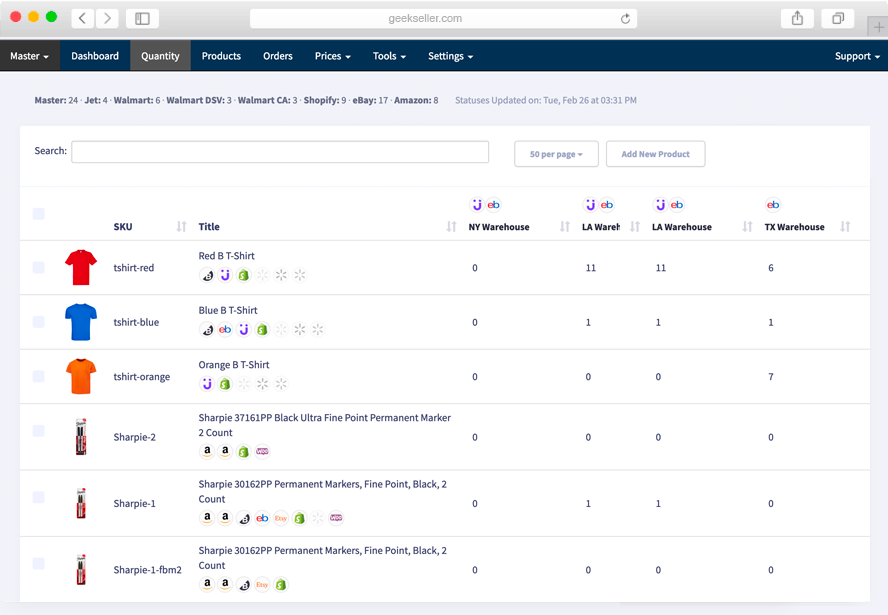This screenshot has height=615, width=888.
Task: Click the eBay icon in the Sharpie-1 row
Action: click(x=262, y=518)
